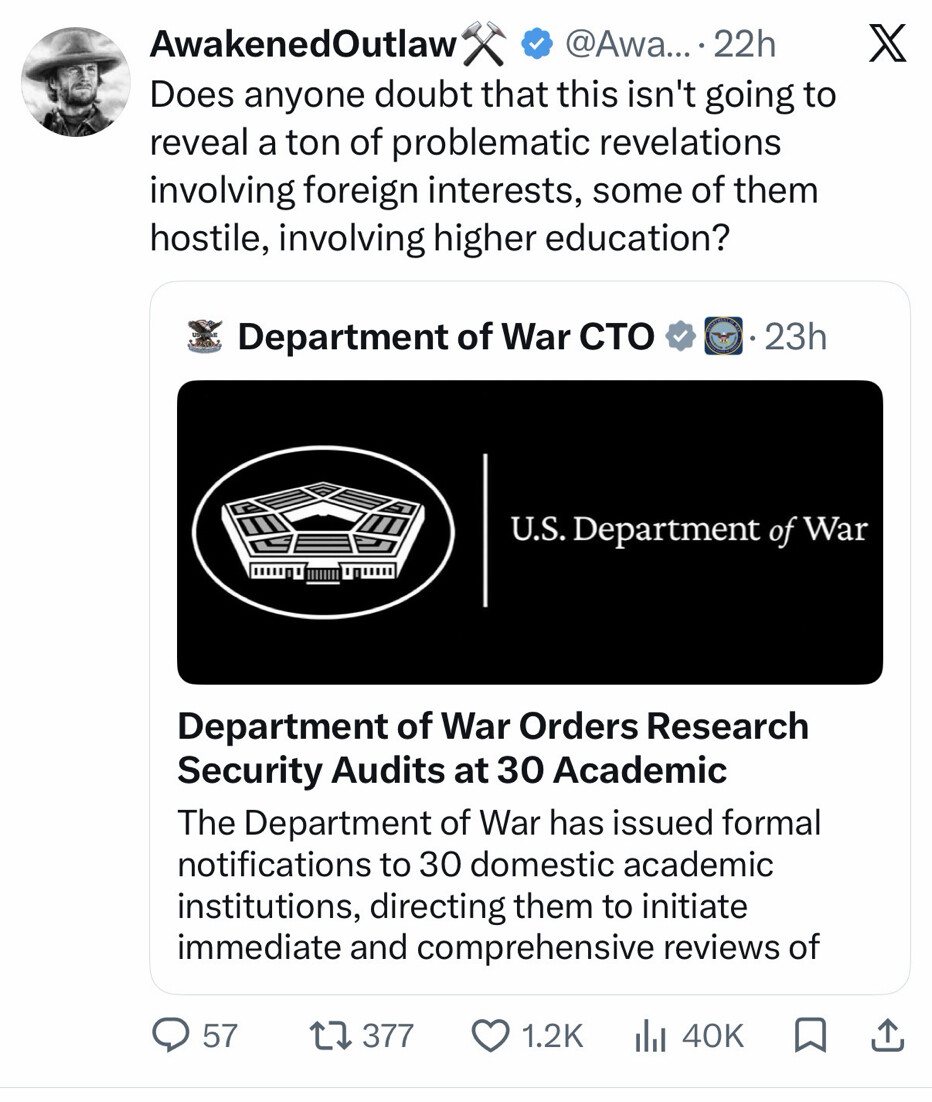
Task: Bookmark this post
Action: click(810, 1036)
